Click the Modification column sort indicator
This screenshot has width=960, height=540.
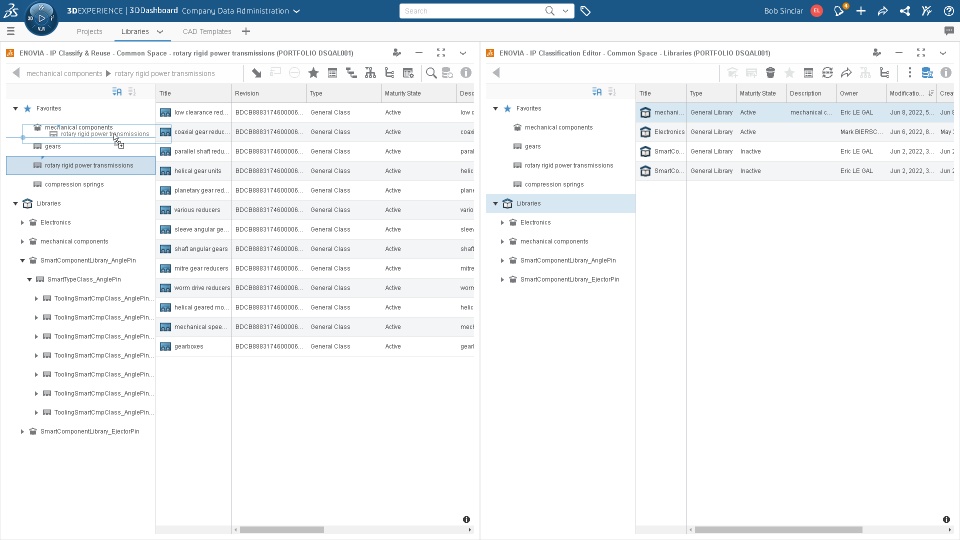[x=931, y=93]
